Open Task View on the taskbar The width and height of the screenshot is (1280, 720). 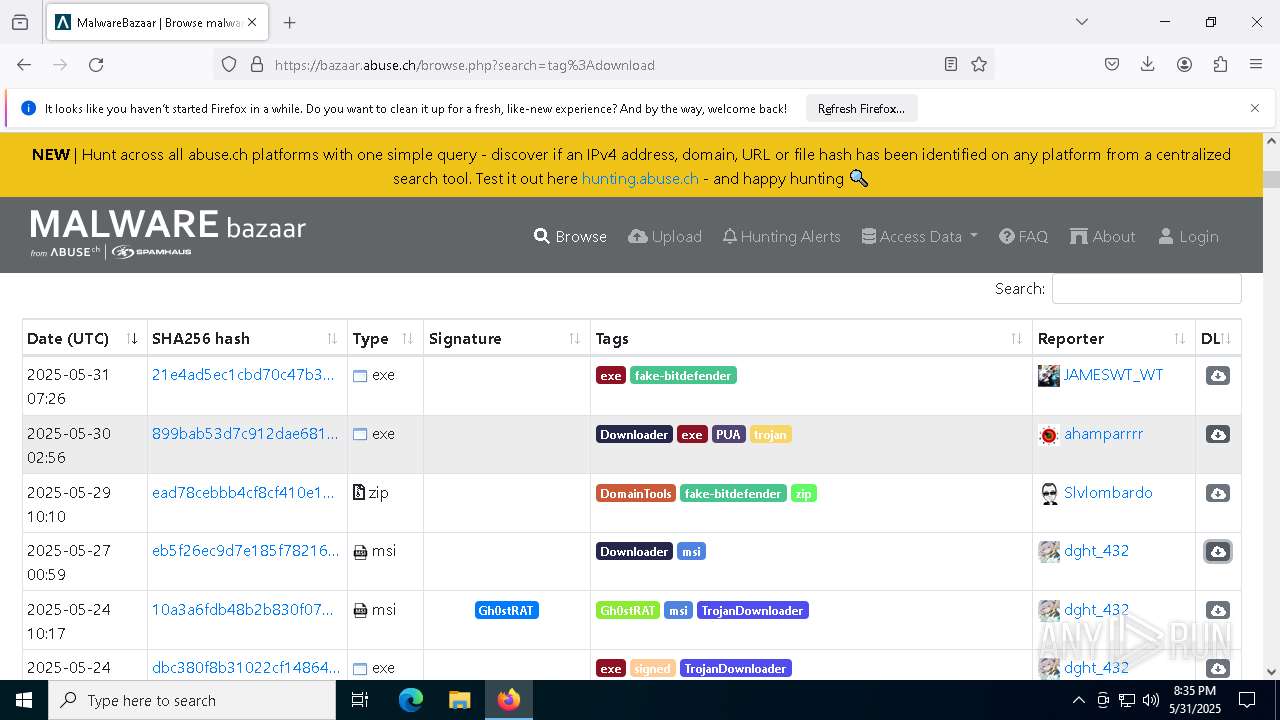(360, 700)
